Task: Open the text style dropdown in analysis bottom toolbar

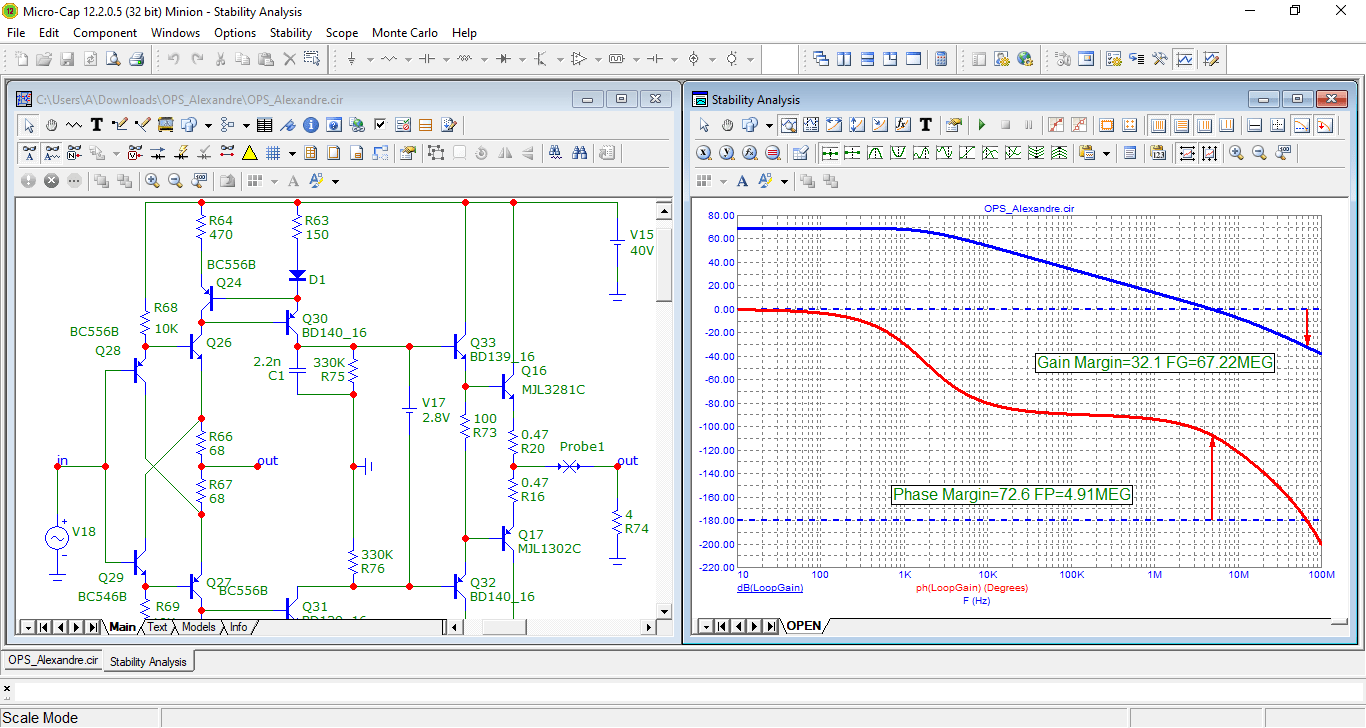Action: tap(784, 181)
